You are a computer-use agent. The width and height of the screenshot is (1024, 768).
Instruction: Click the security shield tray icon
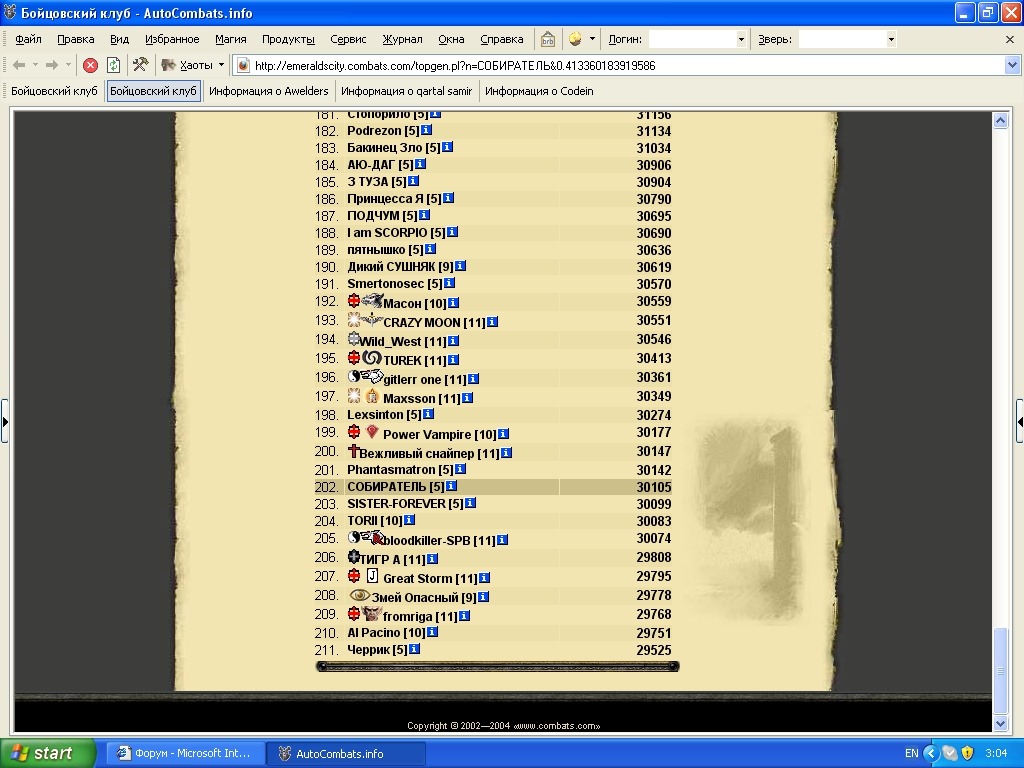point(968,753)
